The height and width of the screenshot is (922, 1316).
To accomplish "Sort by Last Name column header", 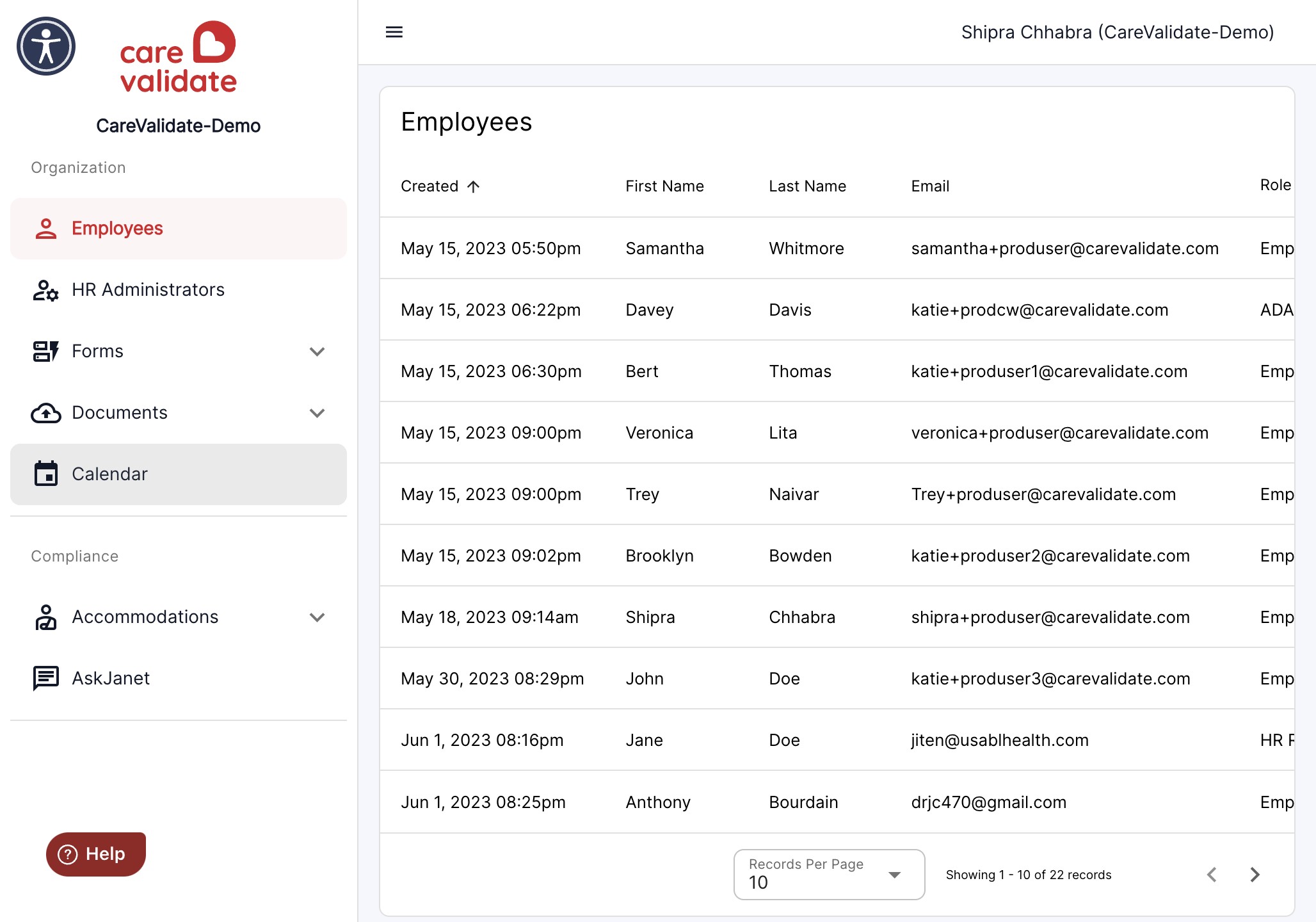I will click(x=807, y=186).
